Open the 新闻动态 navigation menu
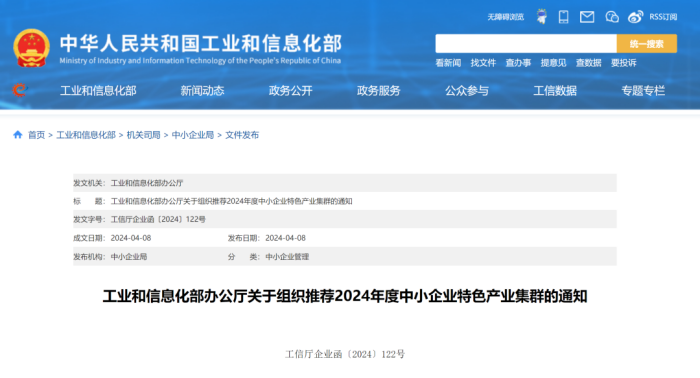The image size is (700, 378). (202, 91)
